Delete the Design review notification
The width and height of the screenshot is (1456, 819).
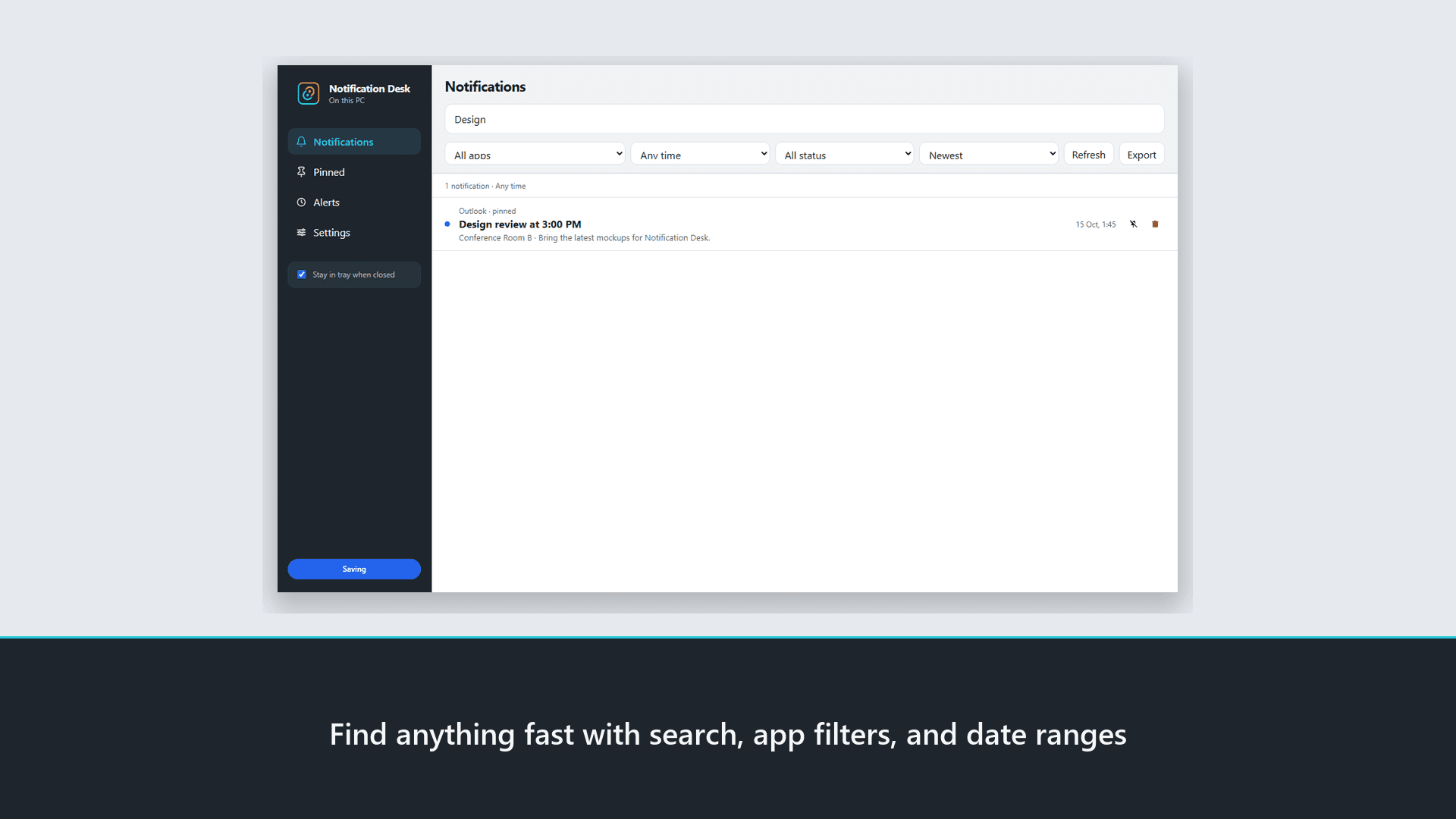tap(1155, 224)
